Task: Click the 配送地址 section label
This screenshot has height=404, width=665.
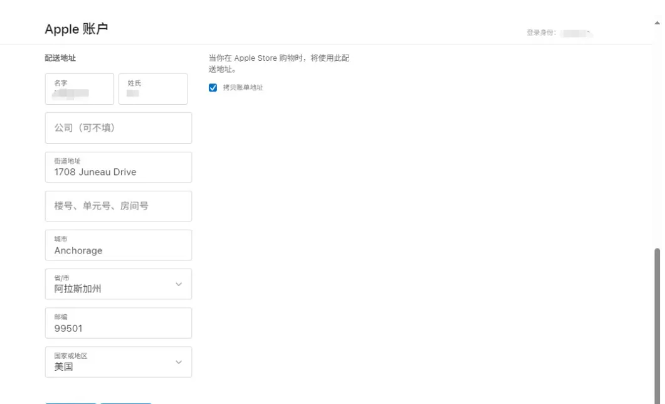Action: pos(60,58)
